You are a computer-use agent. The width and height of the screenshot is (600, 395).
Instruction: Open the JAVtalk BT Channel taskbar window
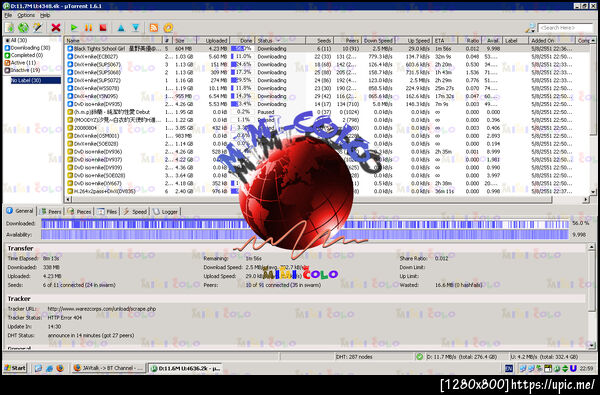[108, 368]
